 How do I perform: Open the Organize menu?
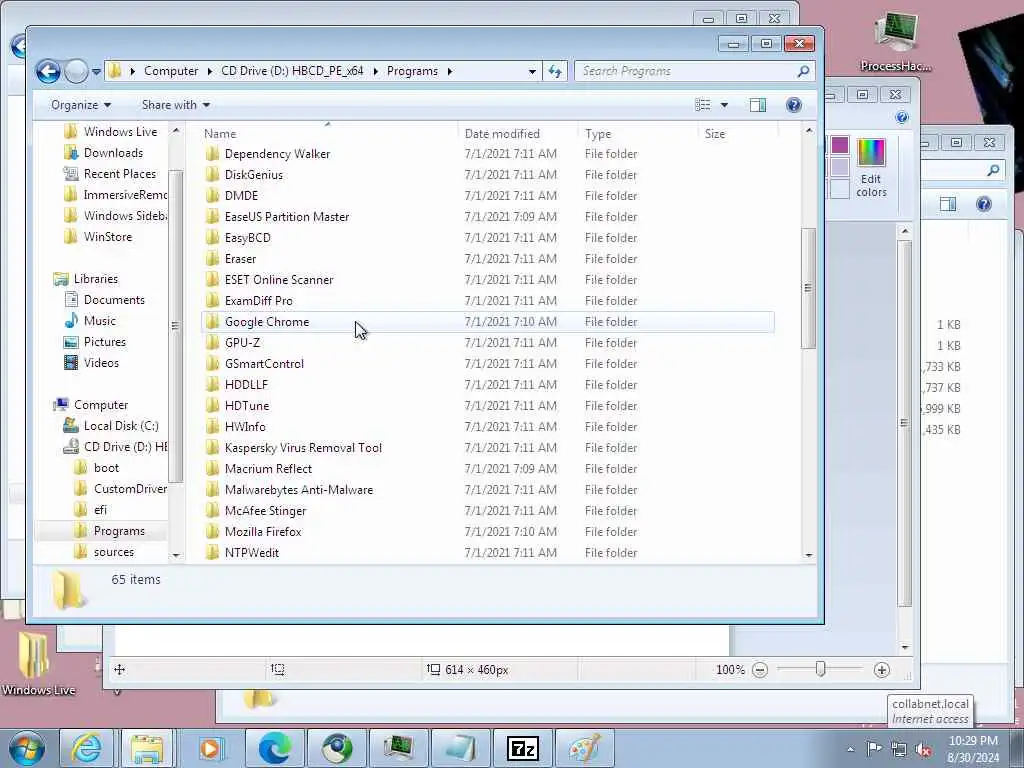coord(81,105)
